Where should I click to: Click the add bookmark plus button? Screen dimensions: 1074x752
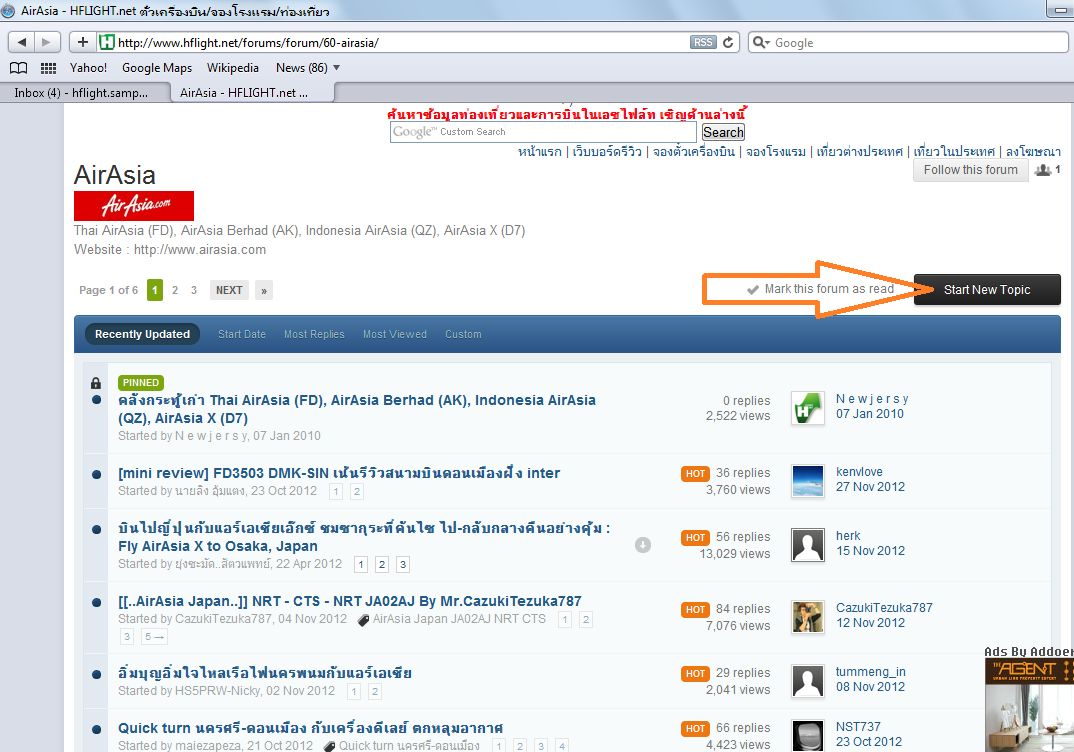click(x=83, y=42)
